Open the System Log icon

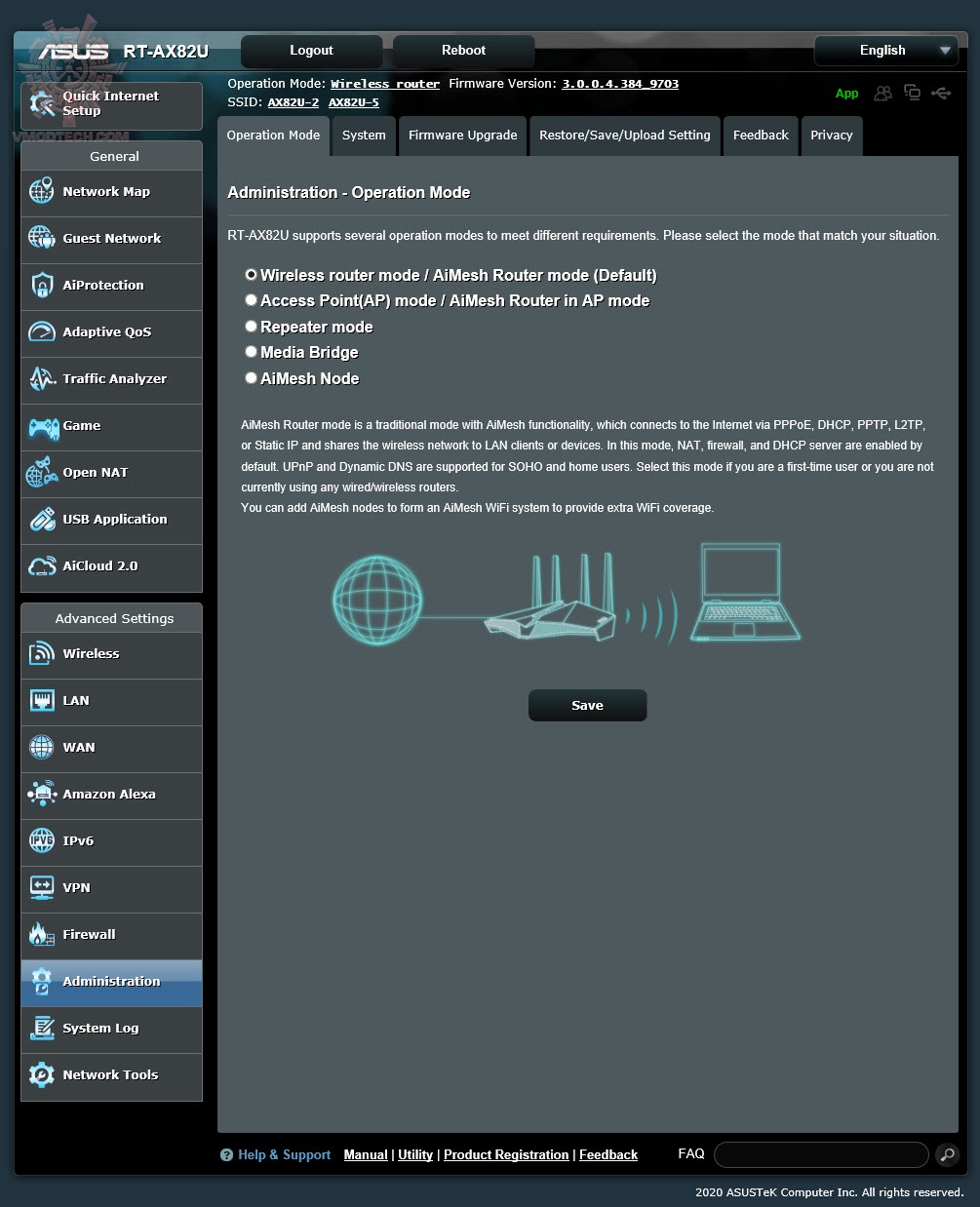42,1028
